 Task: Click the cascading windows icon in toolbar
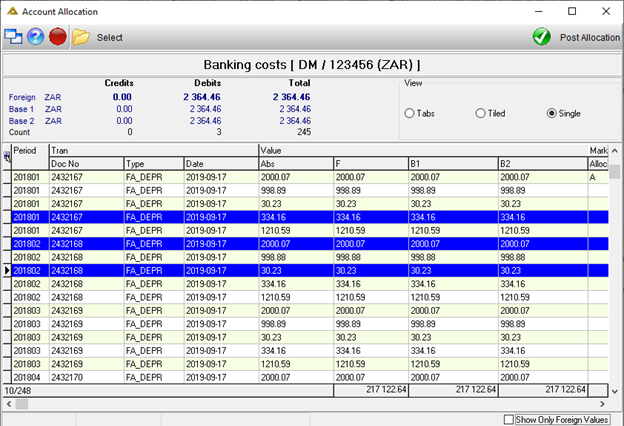point(13,37)
